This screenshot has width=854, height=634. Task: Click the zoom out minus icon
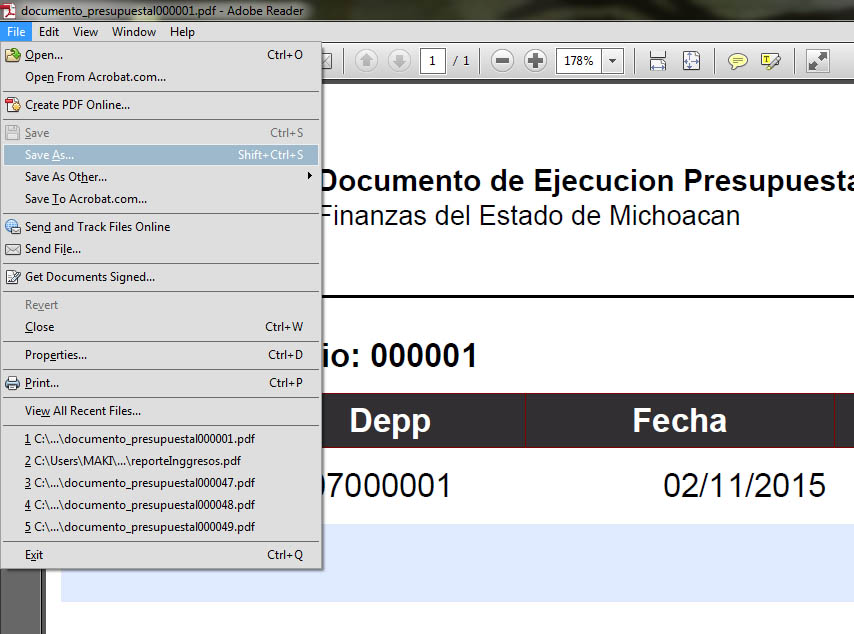[502, 60]
